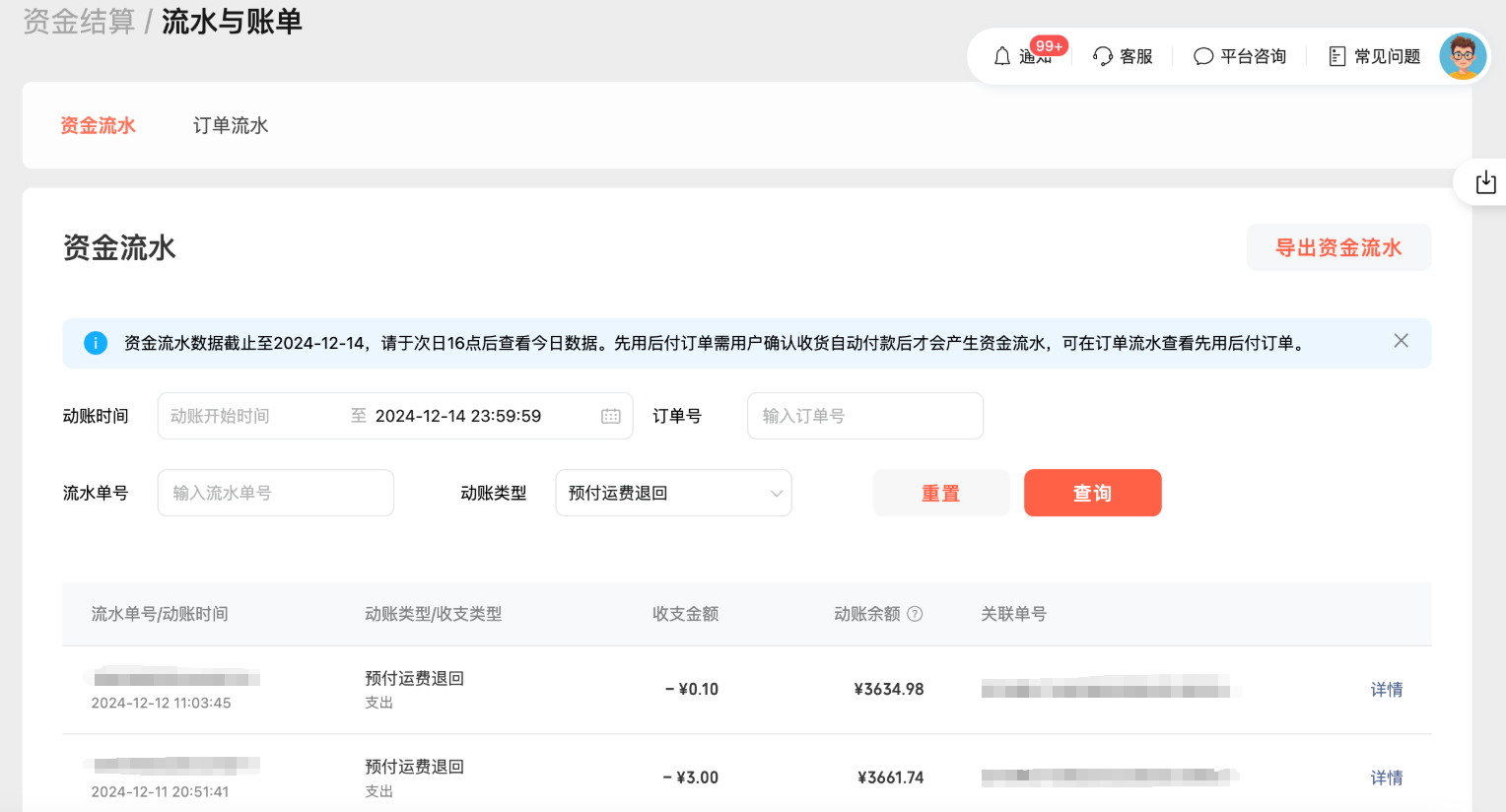Click the calendar icon in date range
Image resolution: width=1506 pixels, height=812 pixels.
[x=611, y=416]
